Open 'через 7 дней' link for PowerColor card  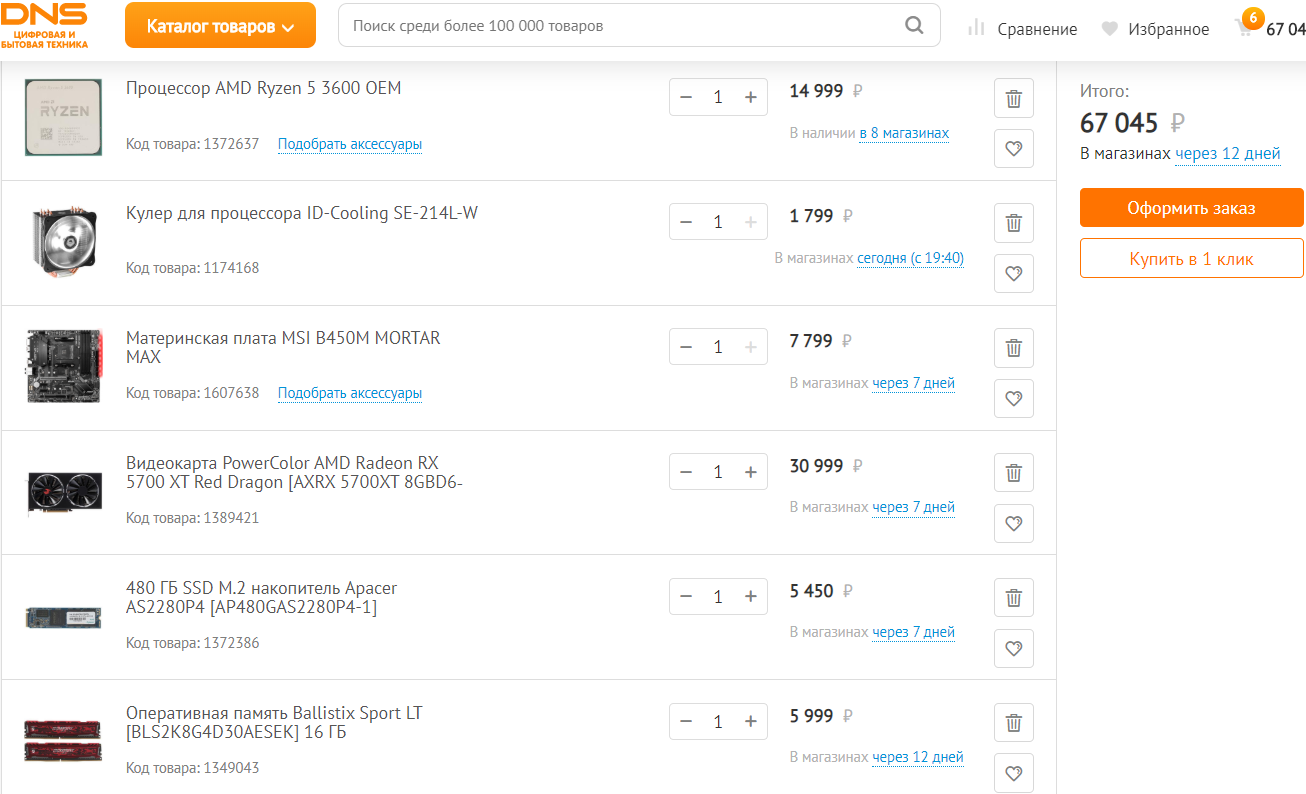click(x=913, y=507)
